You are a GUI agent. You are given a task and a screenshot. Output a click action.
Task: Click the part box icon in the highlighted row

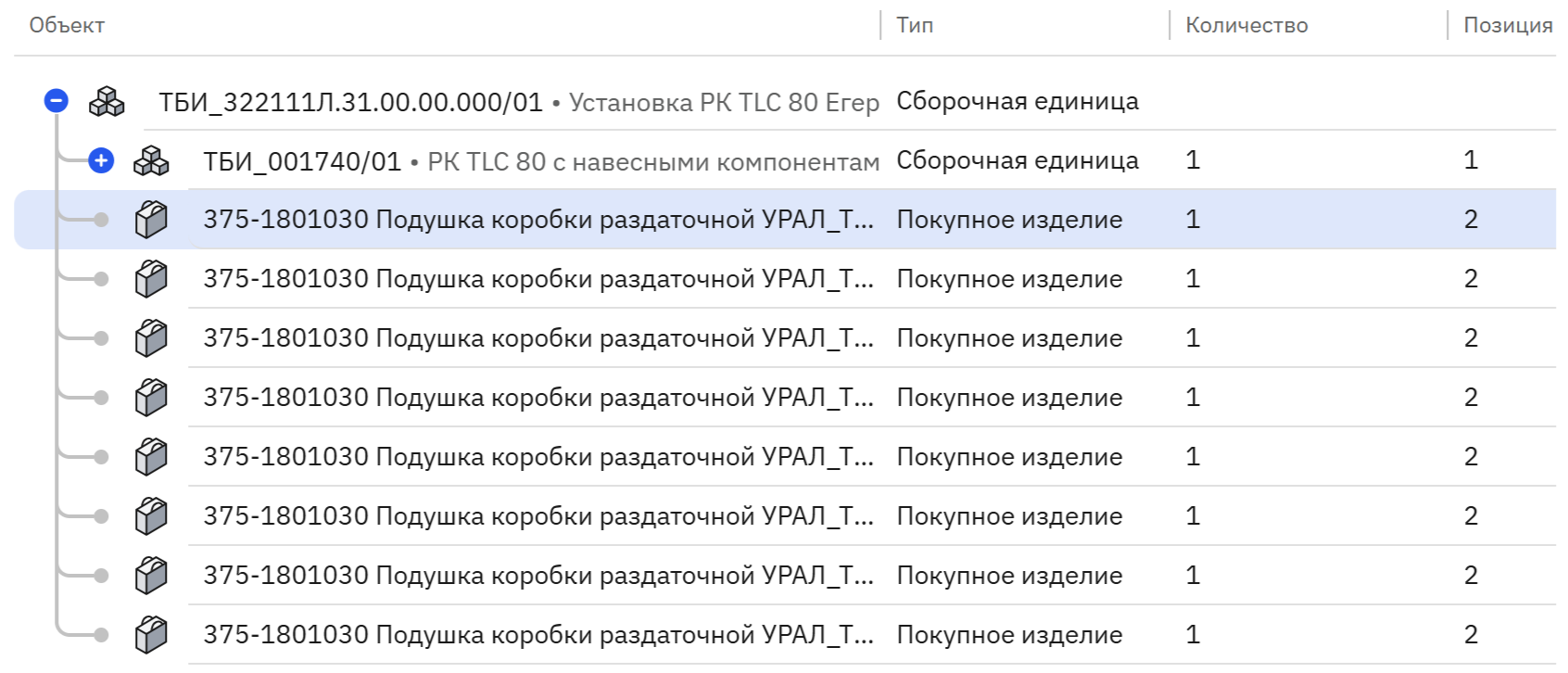point(151,220)
